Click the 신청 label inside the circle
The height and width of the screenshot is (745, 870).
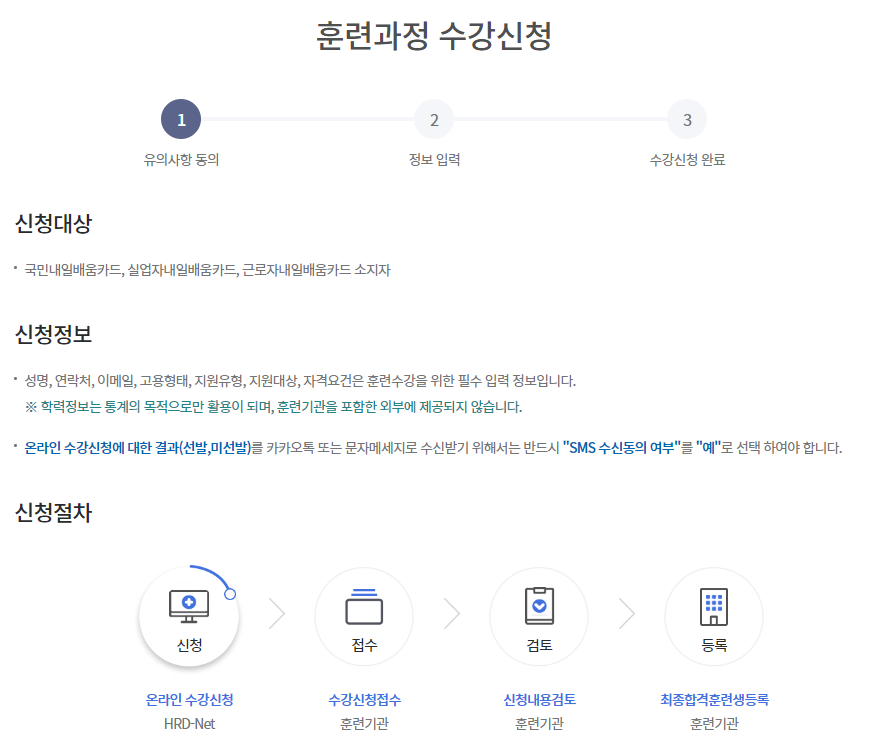pyautogui.click(x=189, y=645)
